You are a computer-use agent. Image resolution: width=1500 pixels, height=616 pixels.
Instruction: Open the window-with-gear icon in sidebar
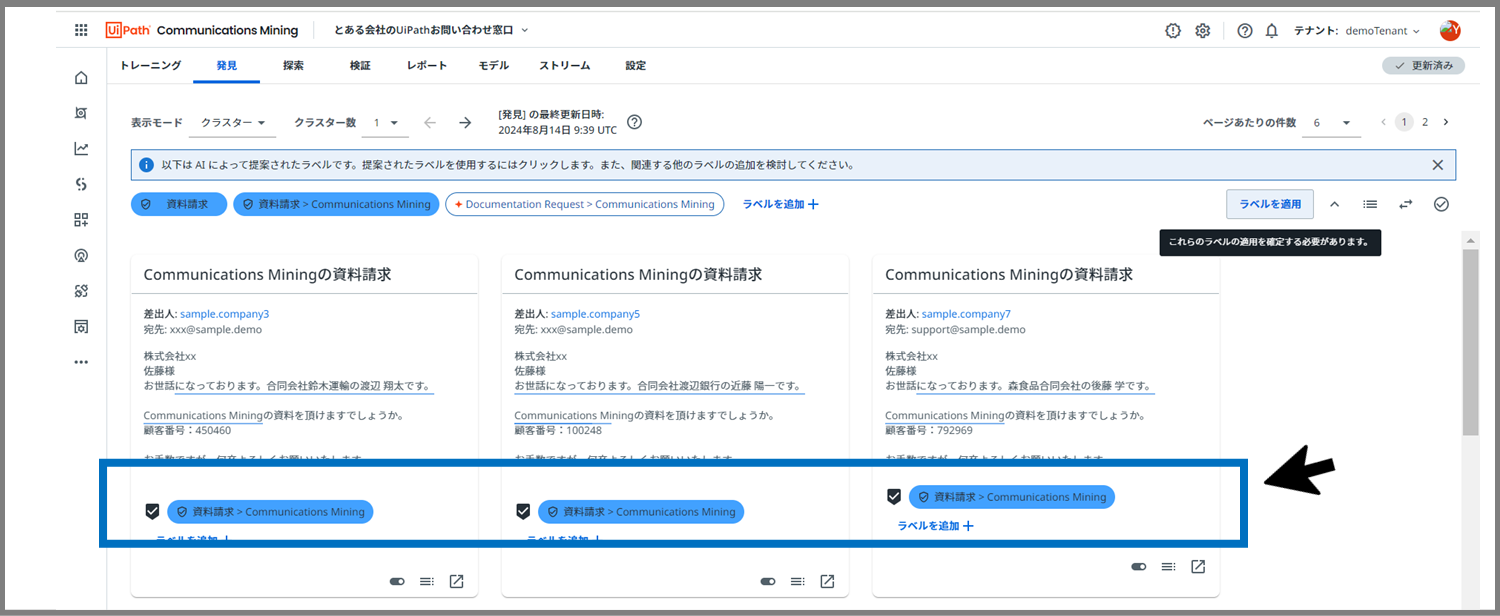[x=81, y=326]
